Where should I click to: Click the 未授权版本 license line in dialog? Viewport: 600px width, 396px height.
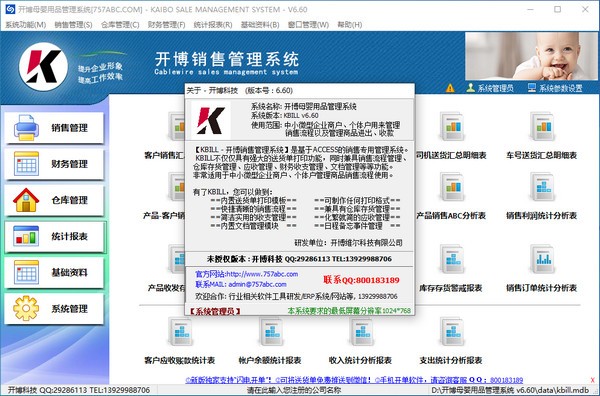[x=299, y=259]
